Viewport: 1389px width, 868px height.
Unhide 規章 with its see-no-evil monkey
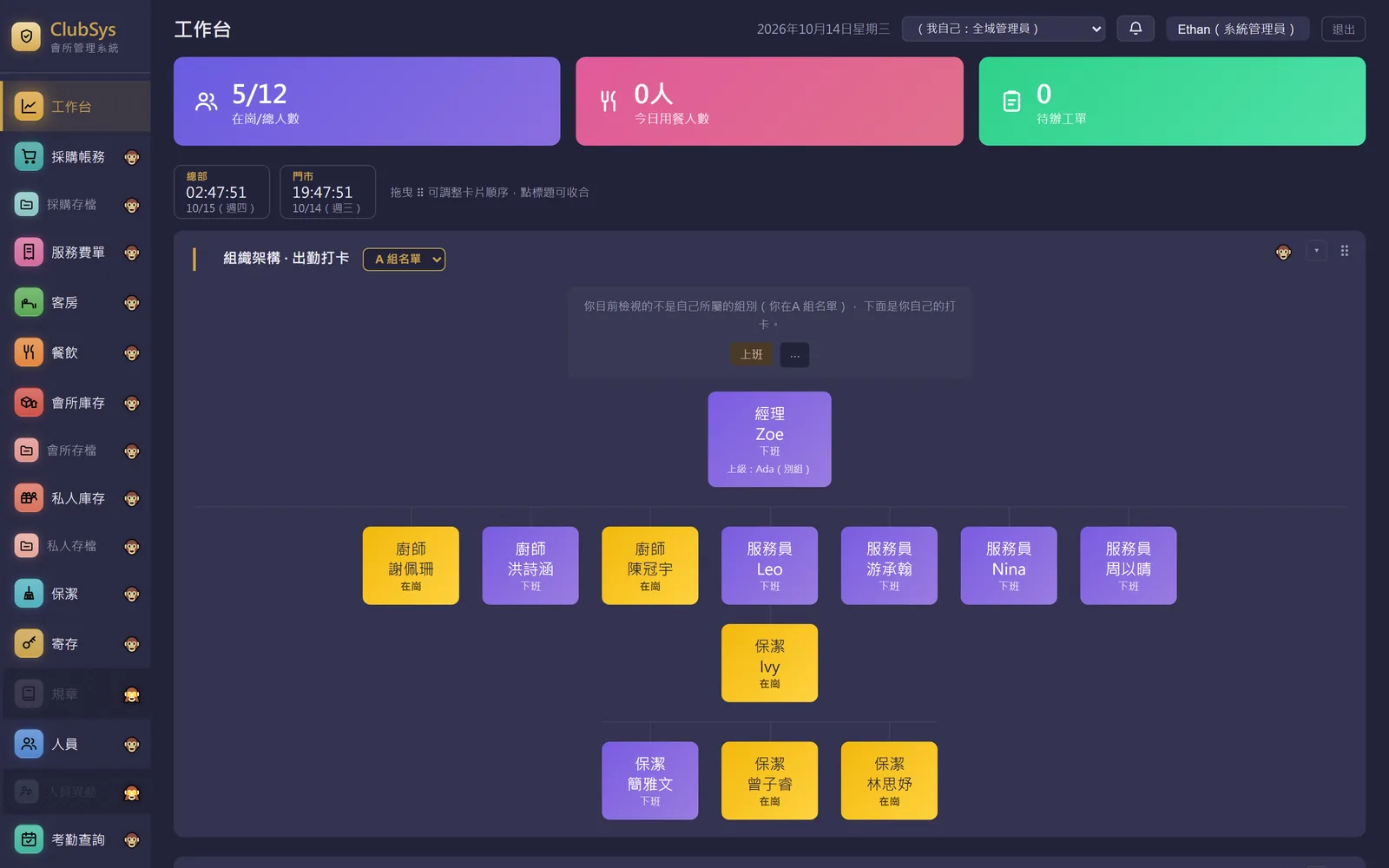pyautogui.click(x=132, y=694)
